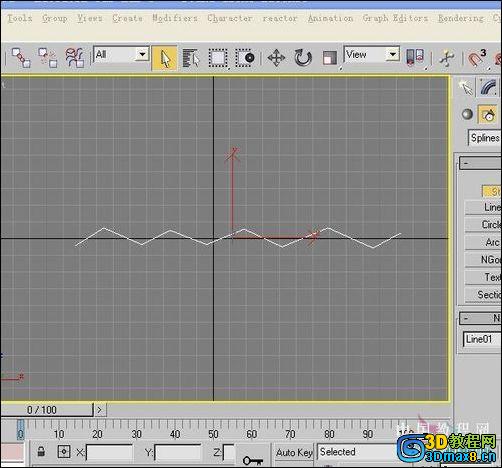Click the Line spline button
The width and height of the screenshot is (502, 468).
pos(483,207)
